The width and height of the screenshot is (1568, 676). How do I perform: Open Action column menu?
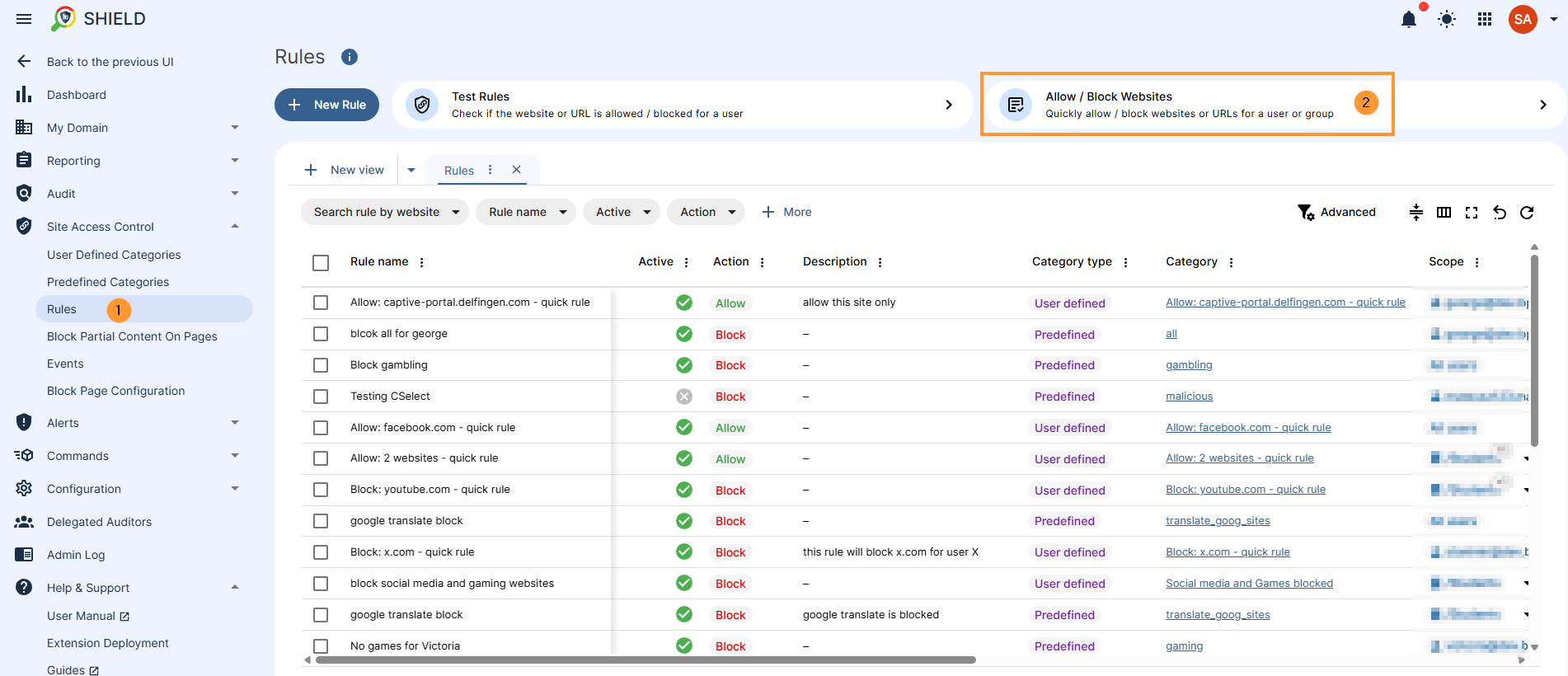pos(762,262)
